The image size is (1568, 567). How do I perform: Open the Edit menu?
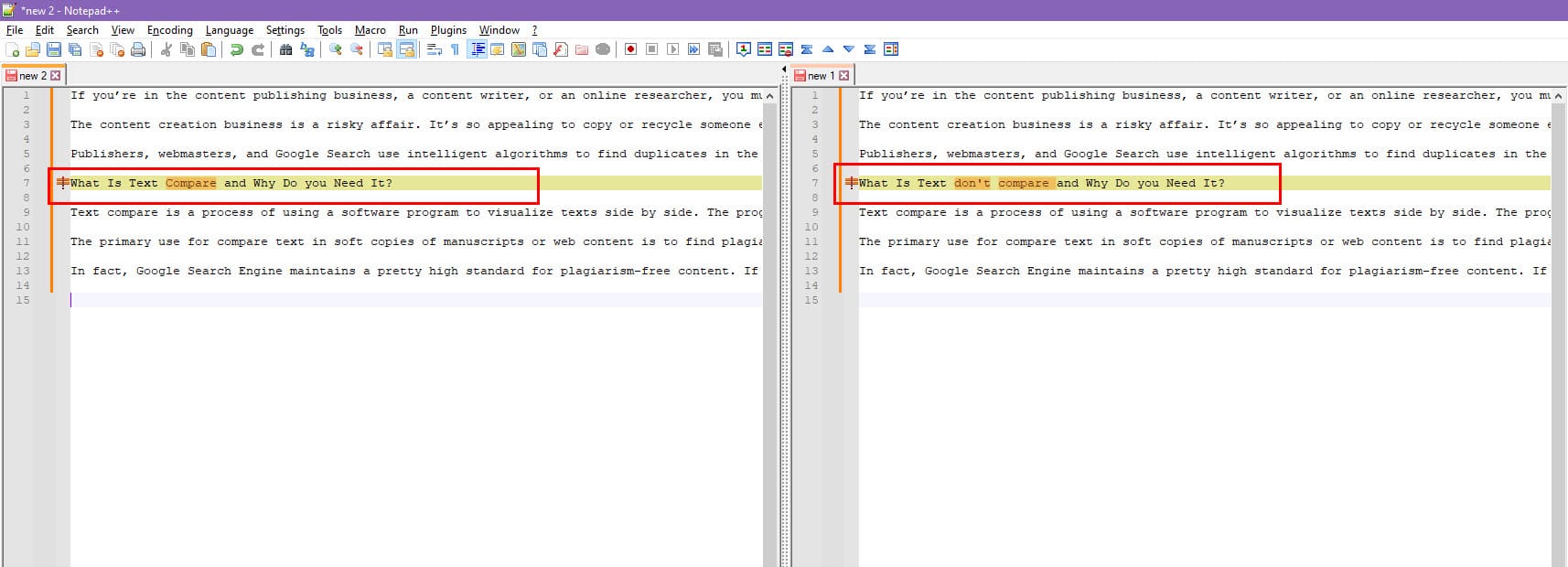[x=45, y=30]
